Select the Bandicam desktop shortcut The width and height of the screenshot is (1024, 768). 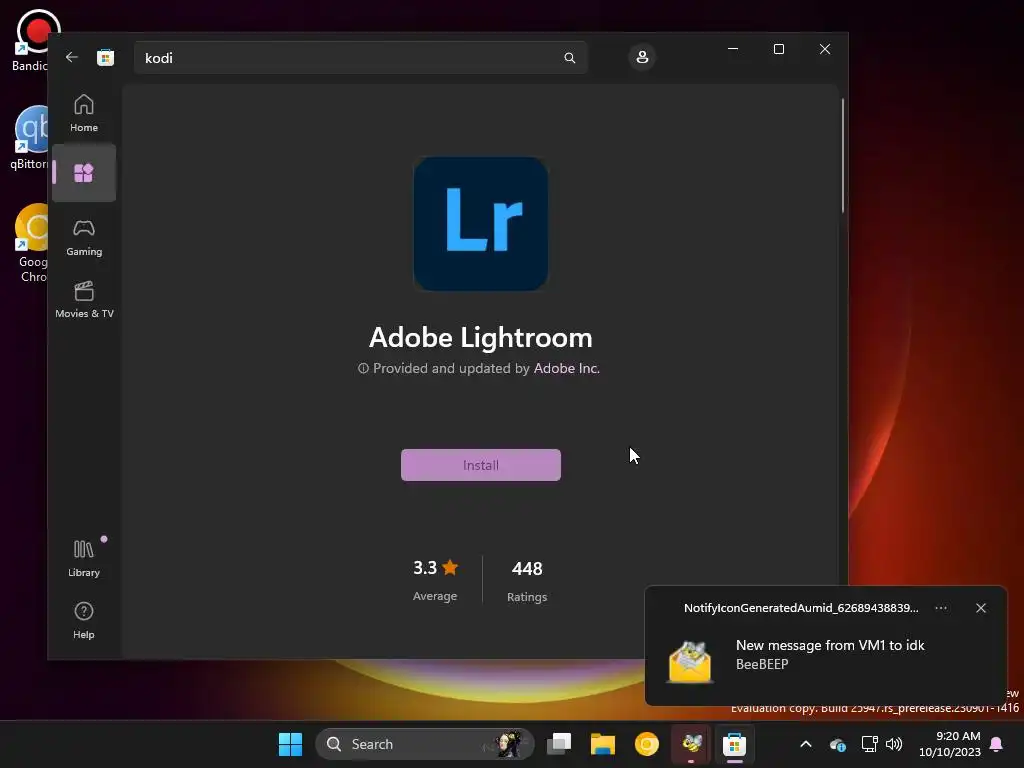tap(29, 40)
